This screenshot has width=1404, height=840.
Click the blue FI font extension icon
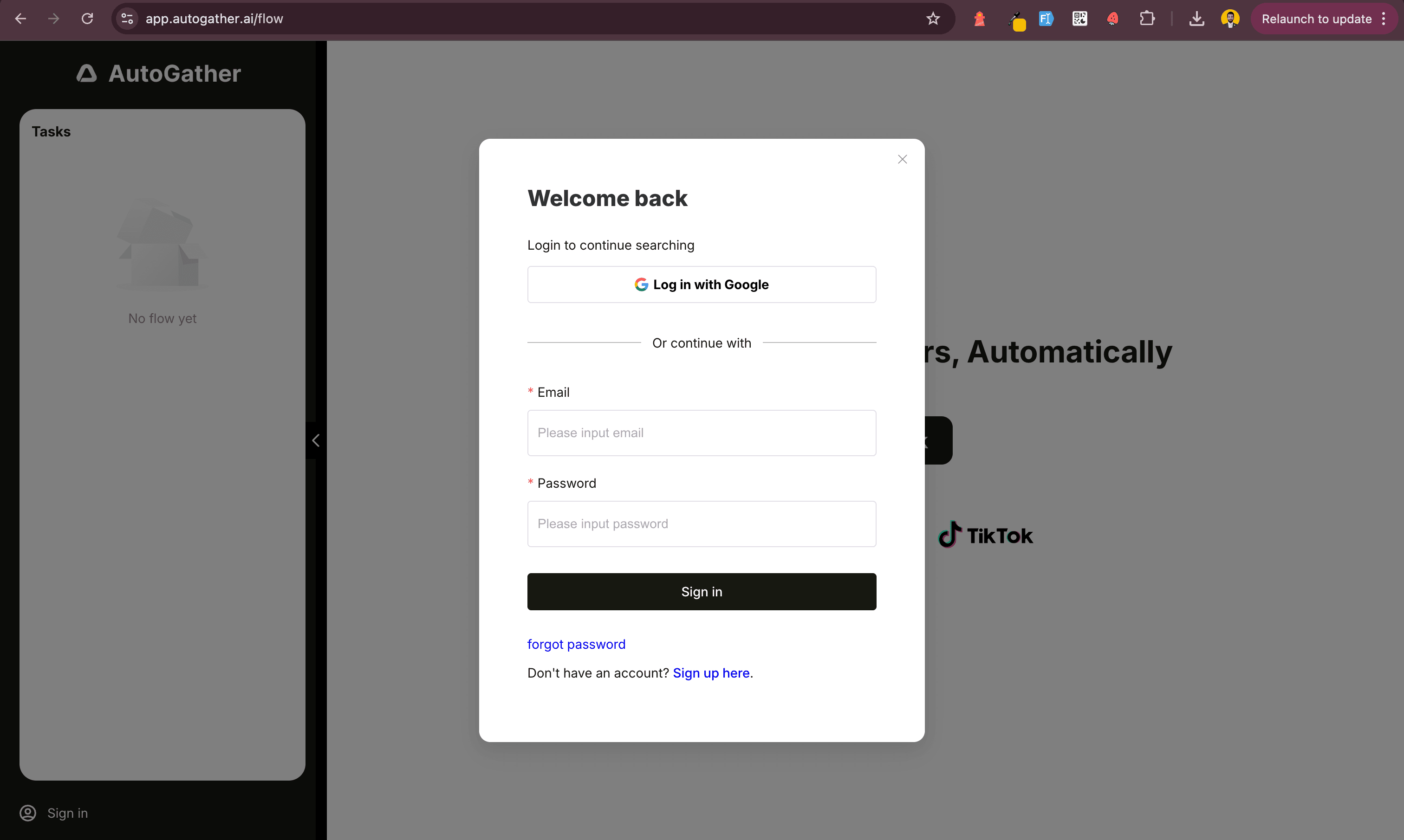click(x=1046, y=19)
